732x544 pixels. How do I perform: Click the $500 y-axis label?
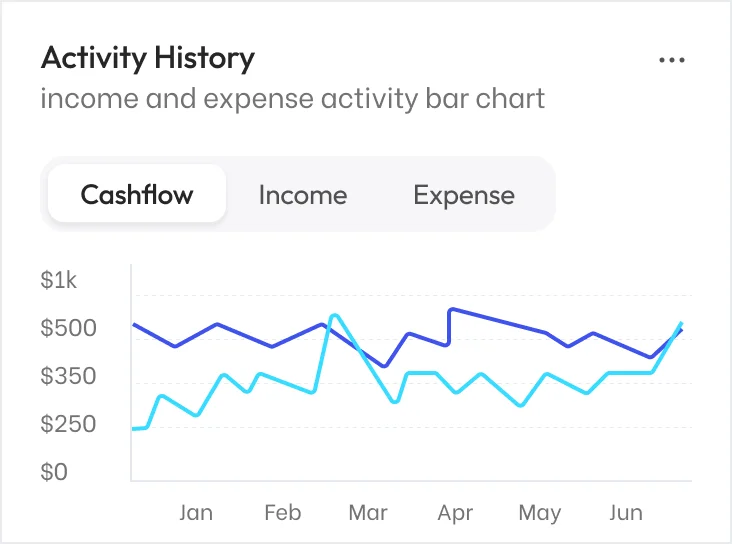pos(68,328)
